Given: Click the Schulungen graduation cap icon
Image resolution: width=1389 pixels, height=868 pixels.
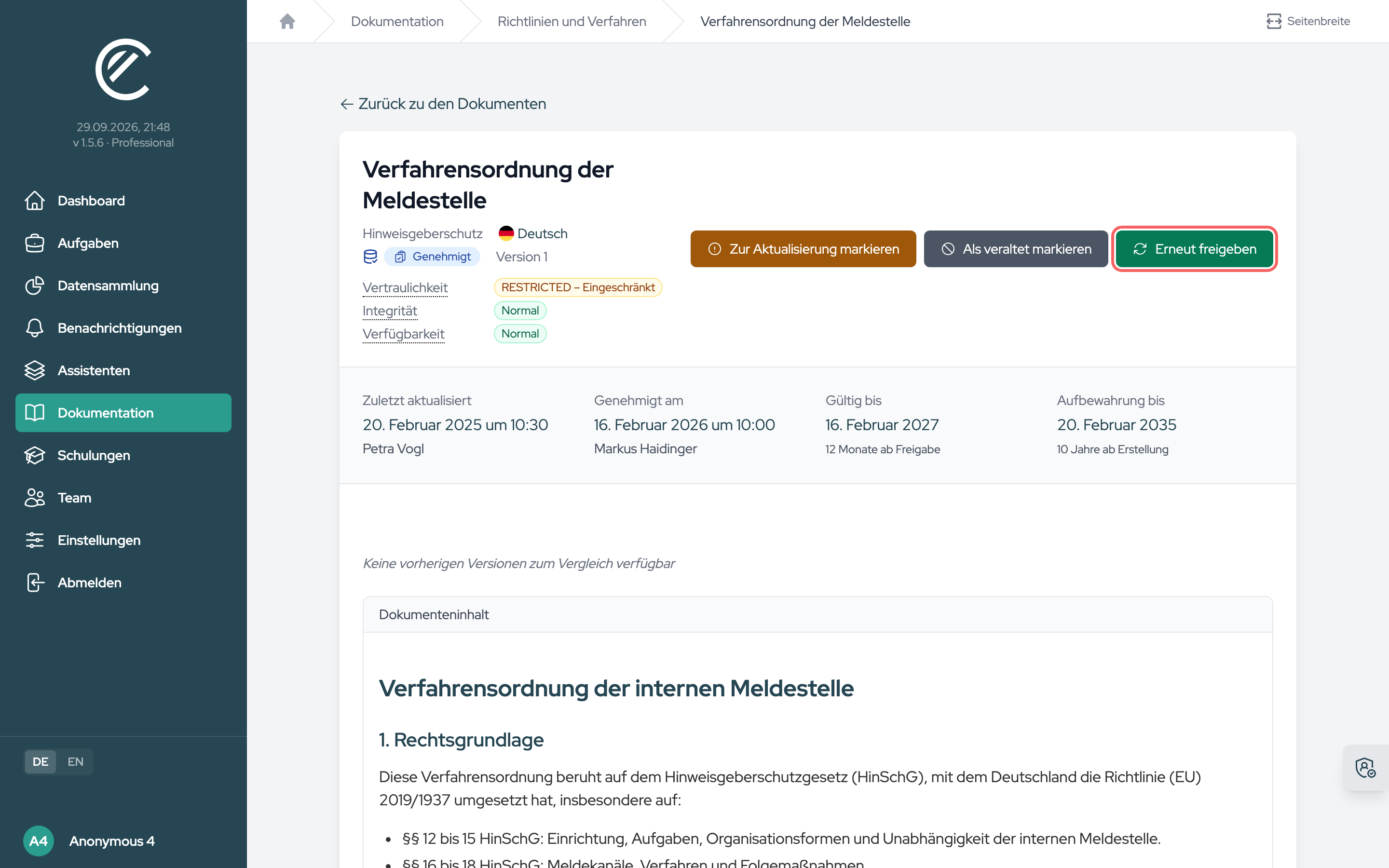Looking at the screenshot, I should click(x=34, y=455).
